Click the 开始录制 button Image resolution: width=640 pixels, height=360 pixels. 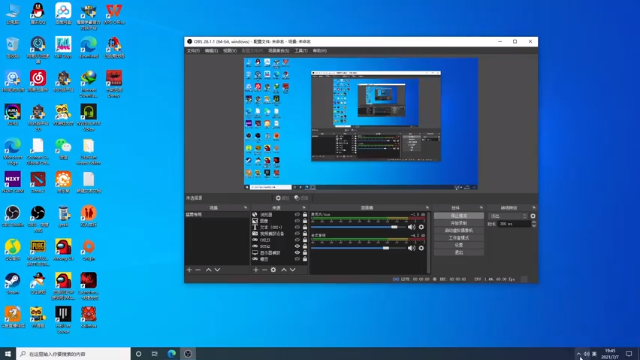pyautogui.click(x=459, y=223)
